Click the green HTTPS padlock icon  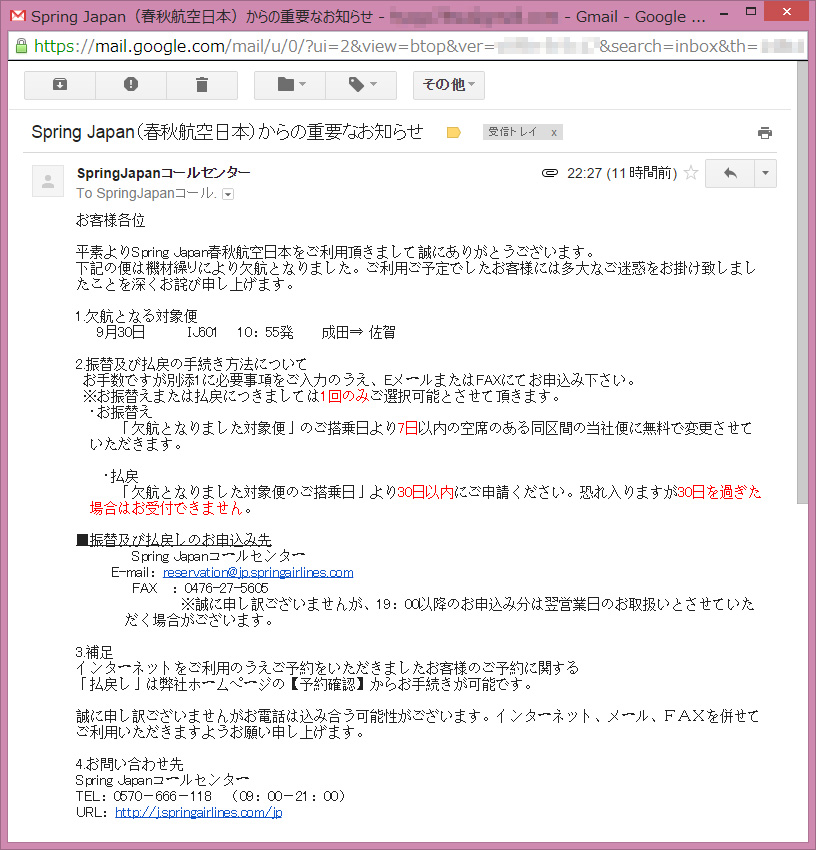tap(22, 46)
